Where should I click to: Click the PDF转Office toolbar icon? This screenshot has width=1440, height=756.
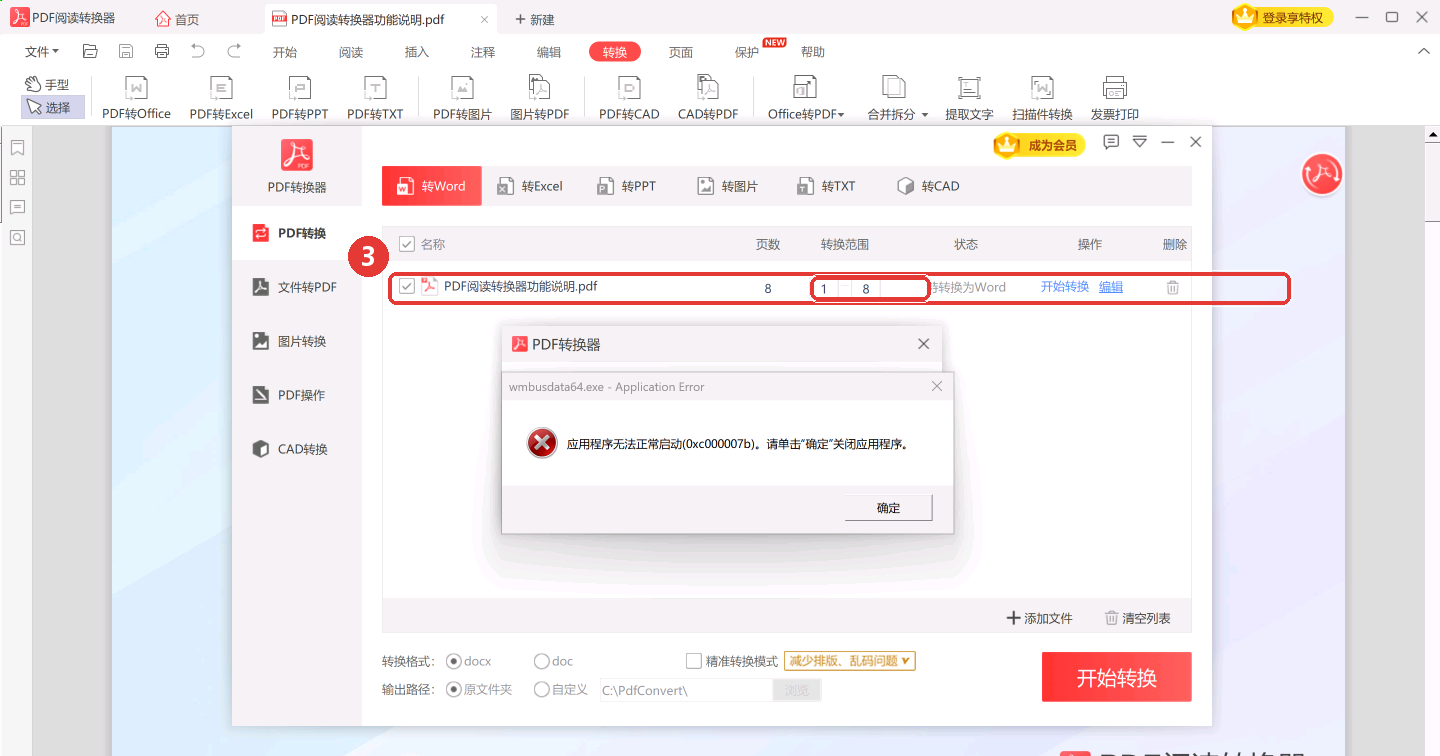136,98
